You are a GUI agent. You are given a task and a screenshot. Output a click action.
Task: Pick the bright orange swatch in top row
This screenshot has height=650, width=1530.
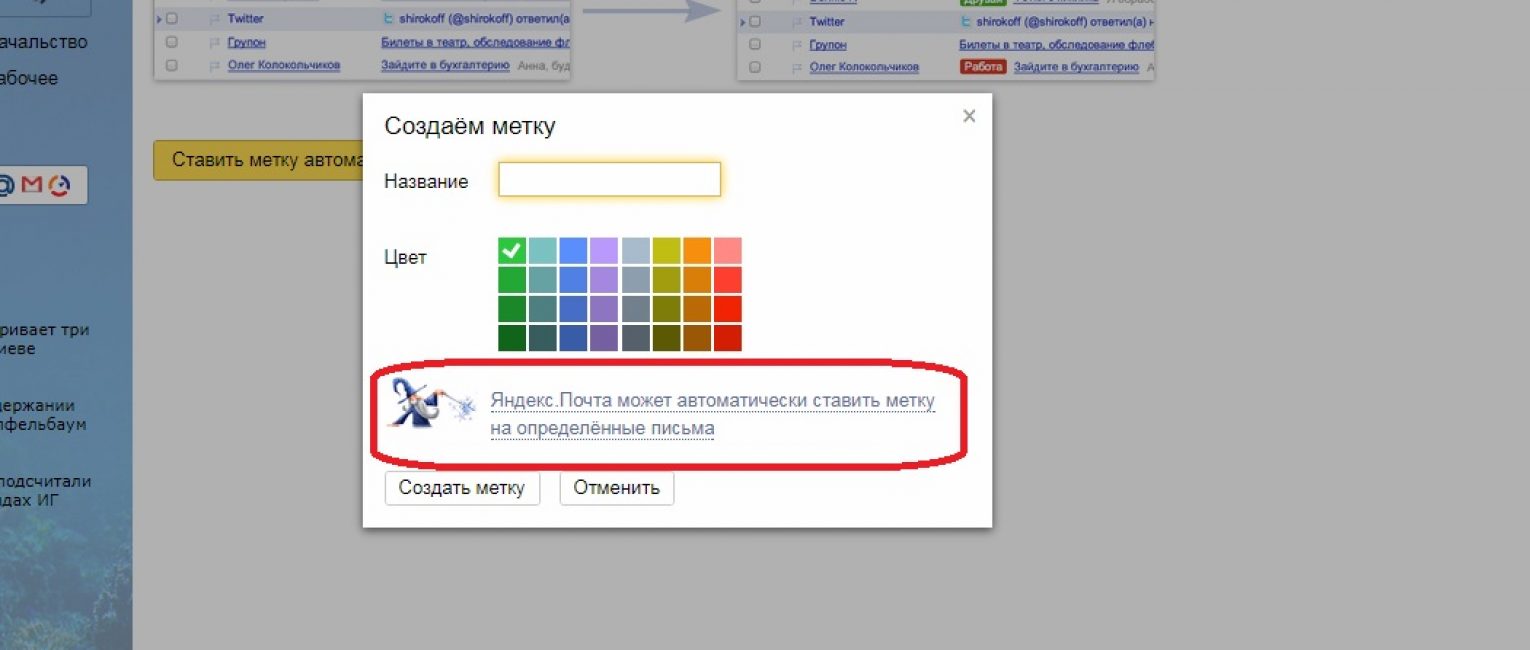pyautogui.click(x=697, y=251)
